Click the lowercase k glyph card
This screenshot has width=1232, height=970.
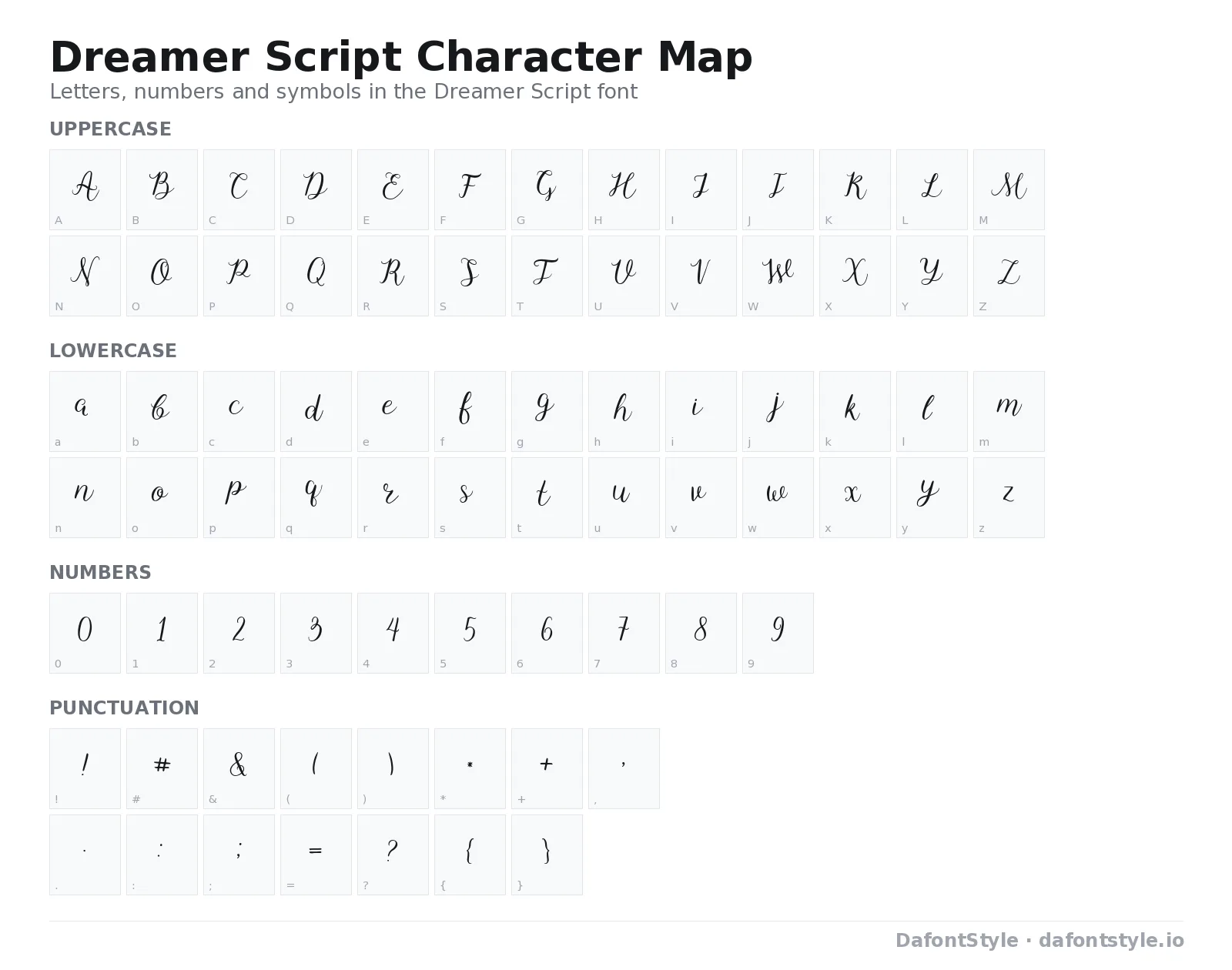click(x=855, y=411)
